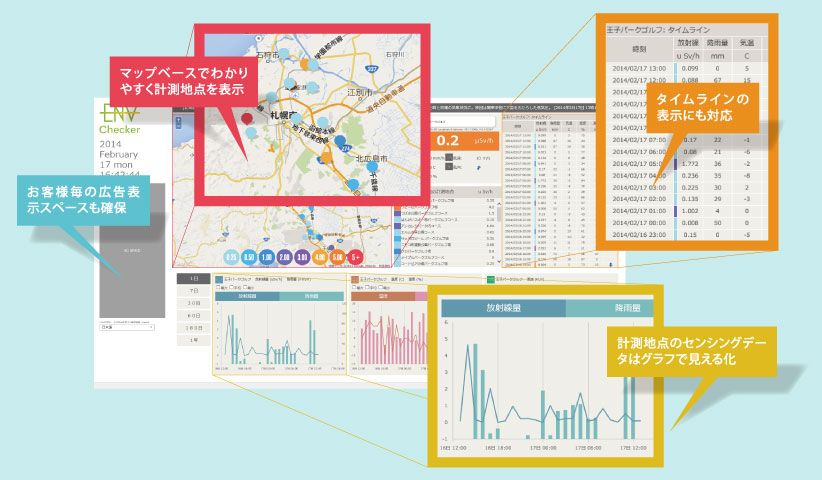The height and width of the screenshot is (480, 822).
Task: Click the lower dark wind icon
Action: 449,167
